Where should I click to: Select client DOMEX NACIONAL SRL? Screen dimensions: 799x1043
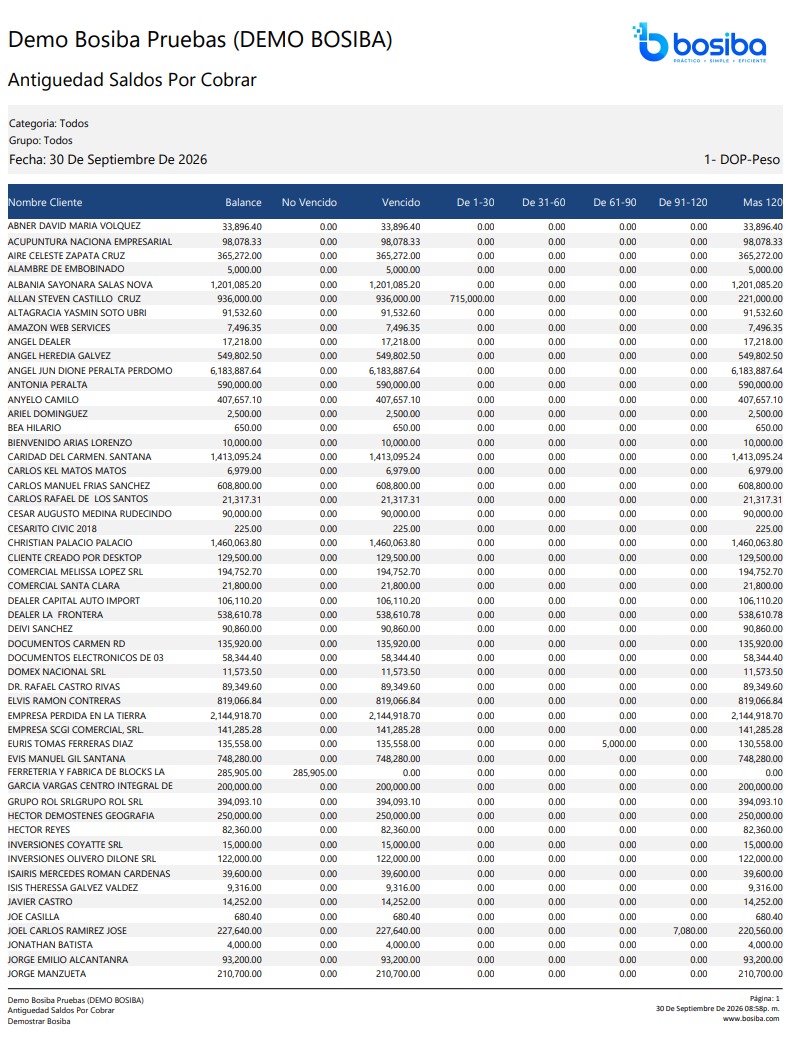tap(57, 672)
